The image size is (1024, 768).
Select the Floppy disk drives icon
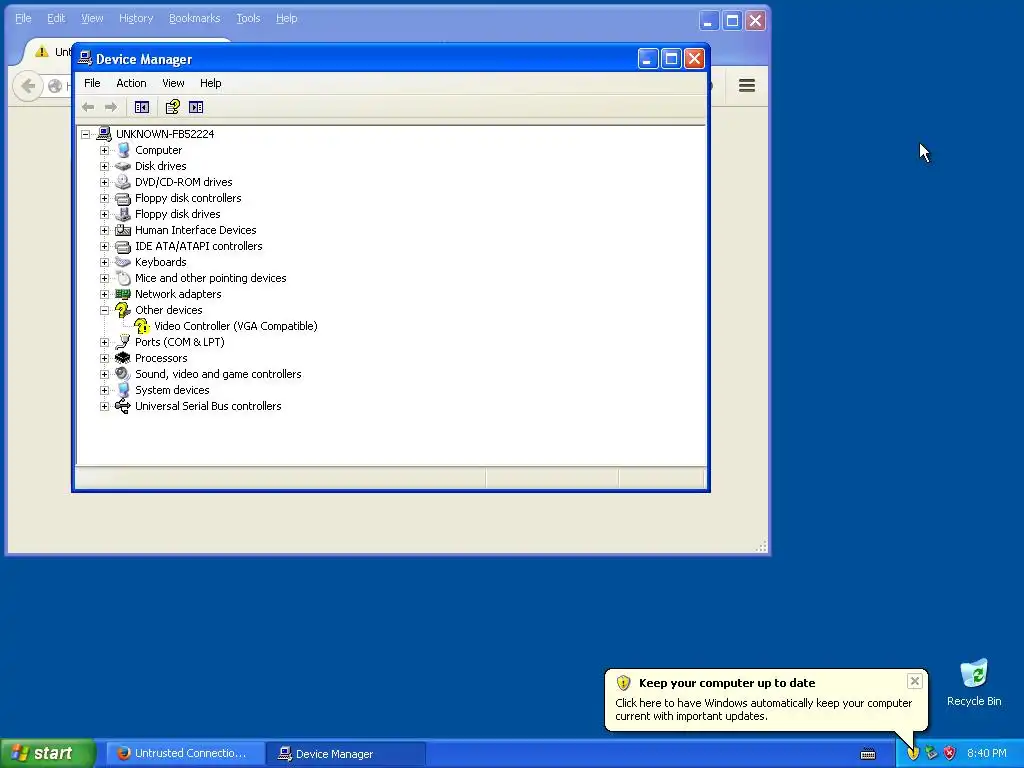(123, 214)
